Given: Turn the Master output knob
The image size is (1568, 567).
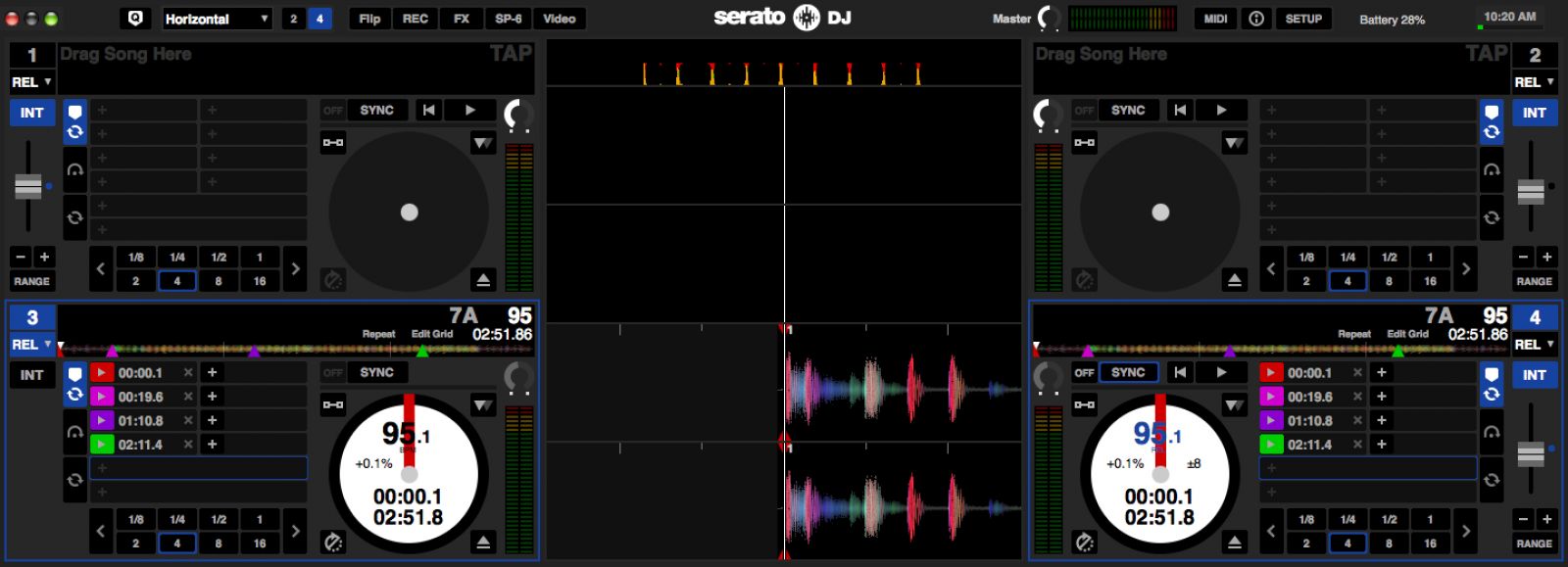Looking at the screenshot, I should pyautogui.click(x=1049, y=18).
